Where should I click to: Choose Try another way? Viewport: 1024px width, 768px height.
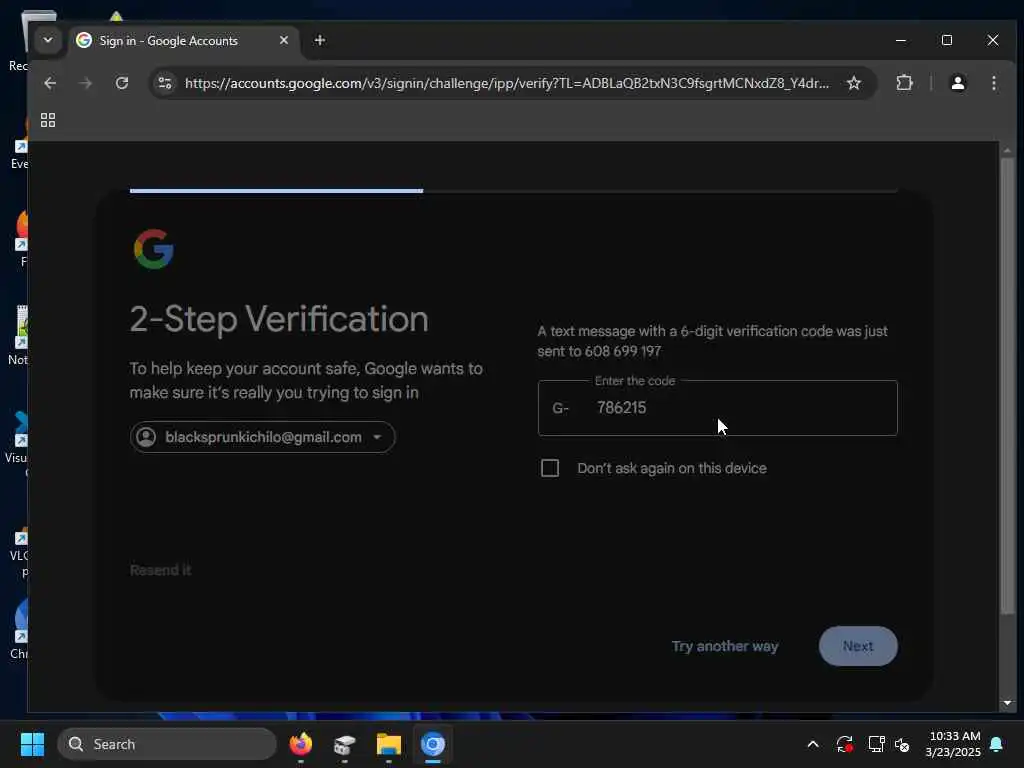pyautogui.click(x=725, y=647)
